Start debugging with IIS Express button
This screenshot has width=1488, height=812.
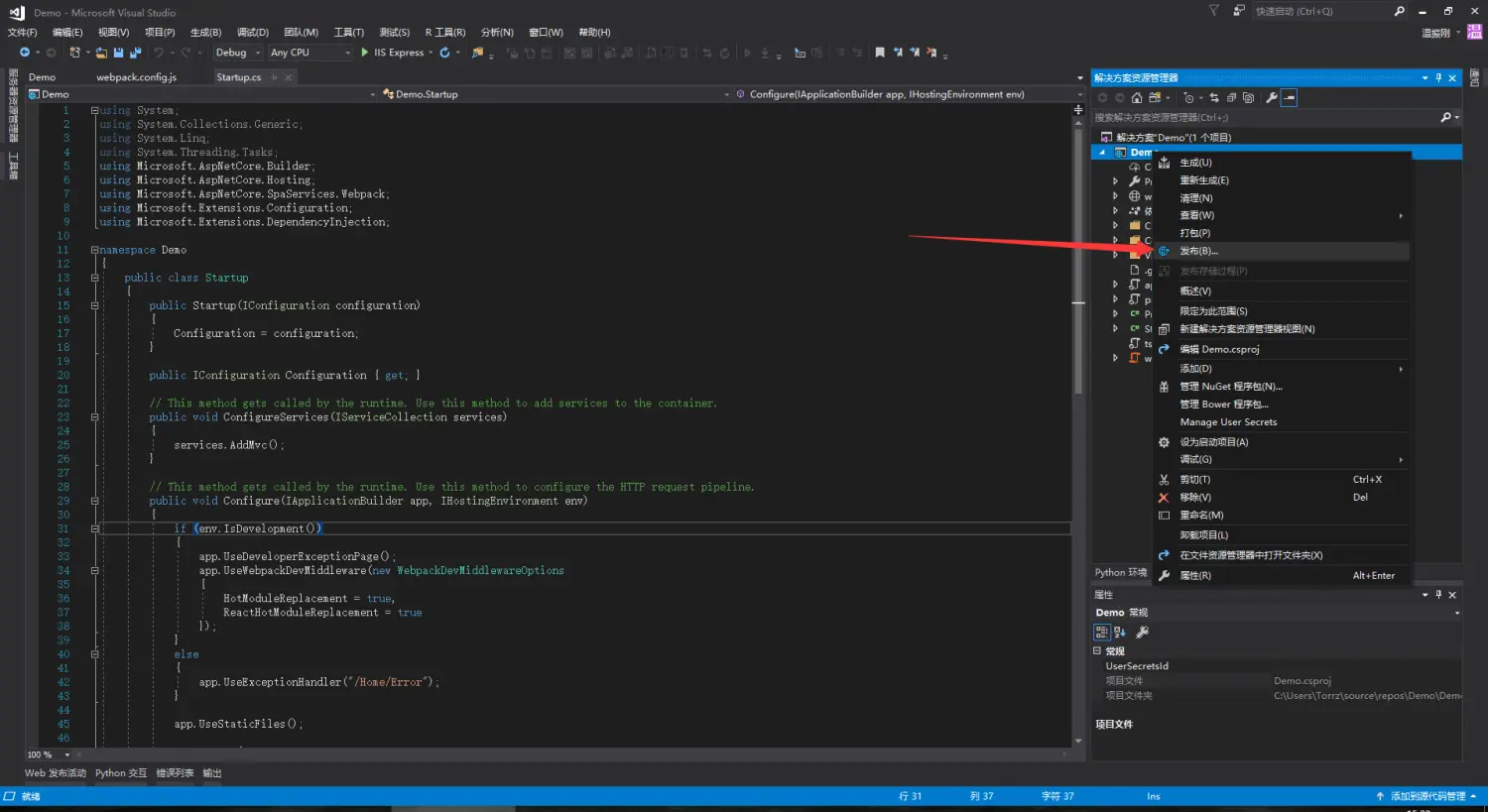click(393, 53)
